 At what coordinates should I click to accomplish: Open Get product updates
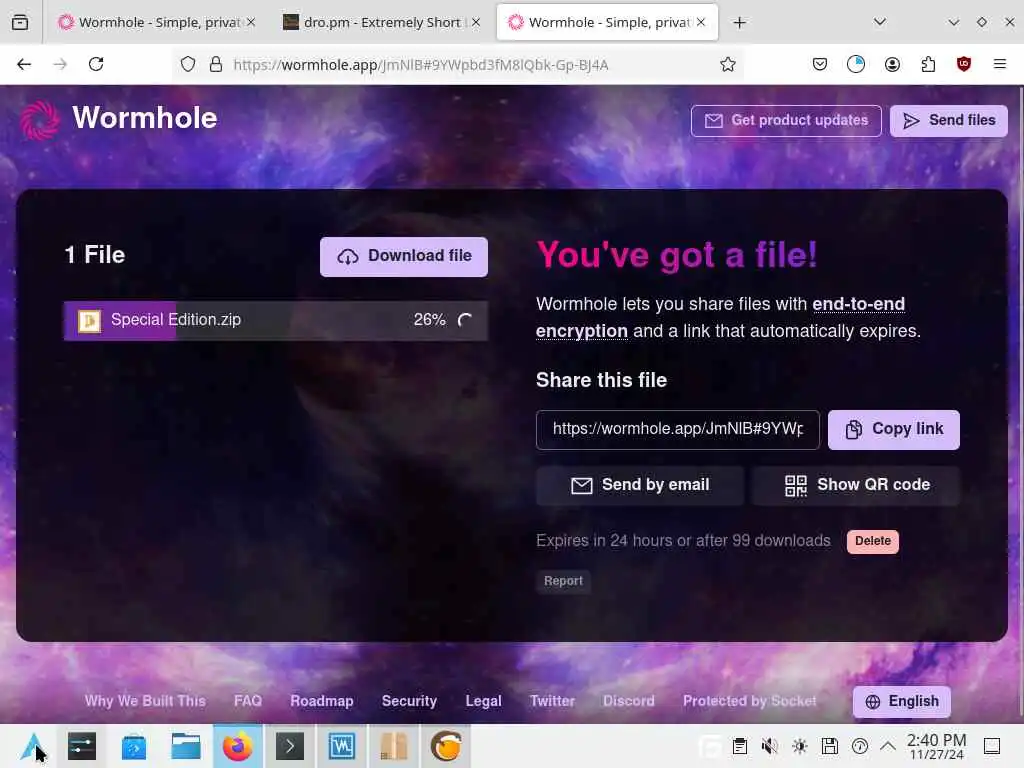pyautogui.click(x=786, y=121)
